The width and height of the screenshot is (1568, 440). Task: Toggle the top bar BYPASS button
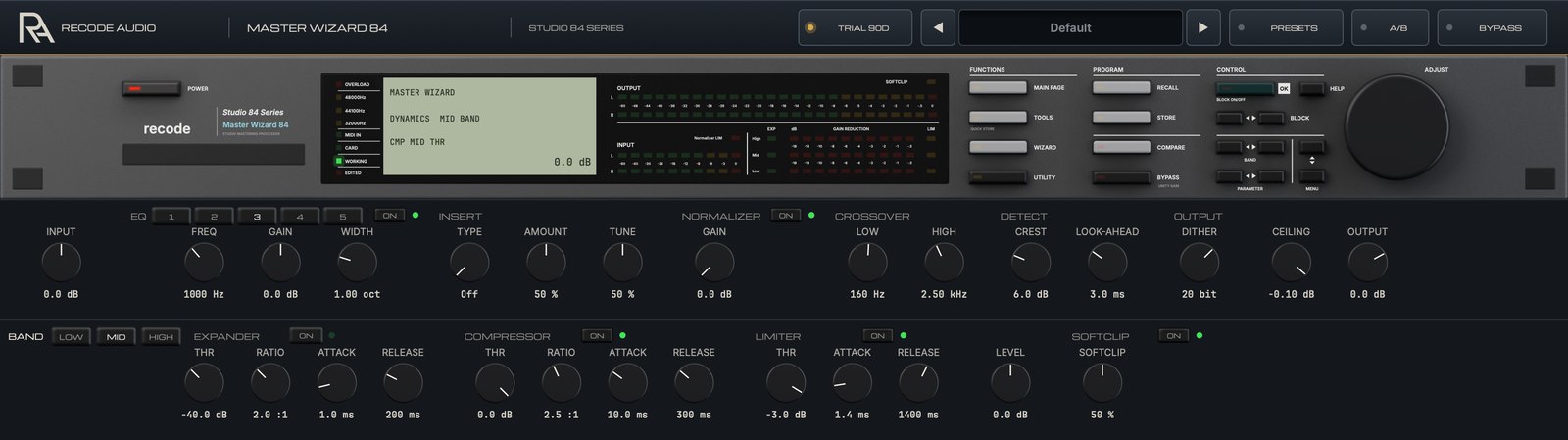click(1492, 27)
